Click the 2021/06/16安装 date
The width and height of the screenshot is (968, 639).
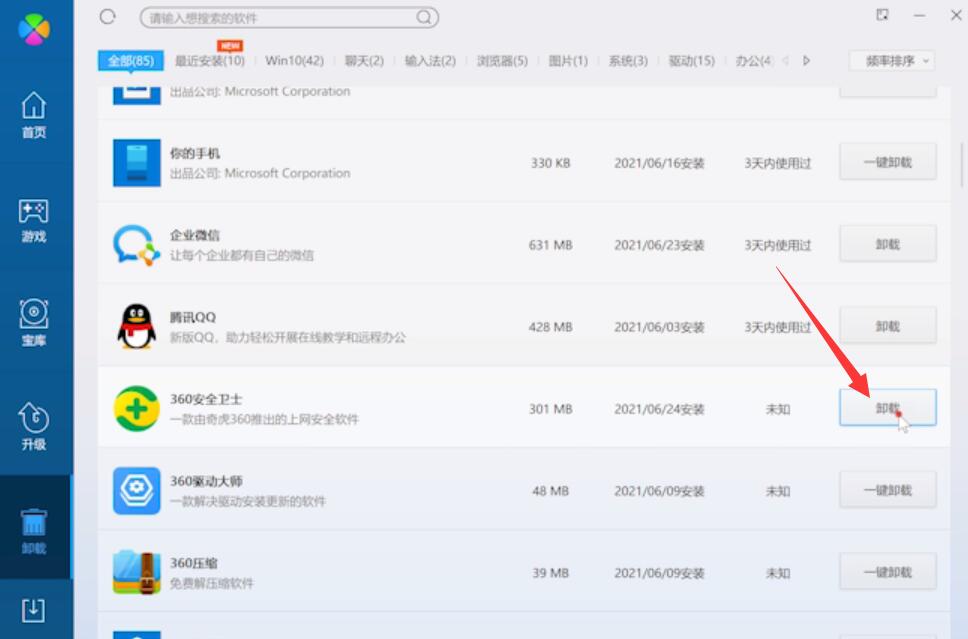point(659,163)
